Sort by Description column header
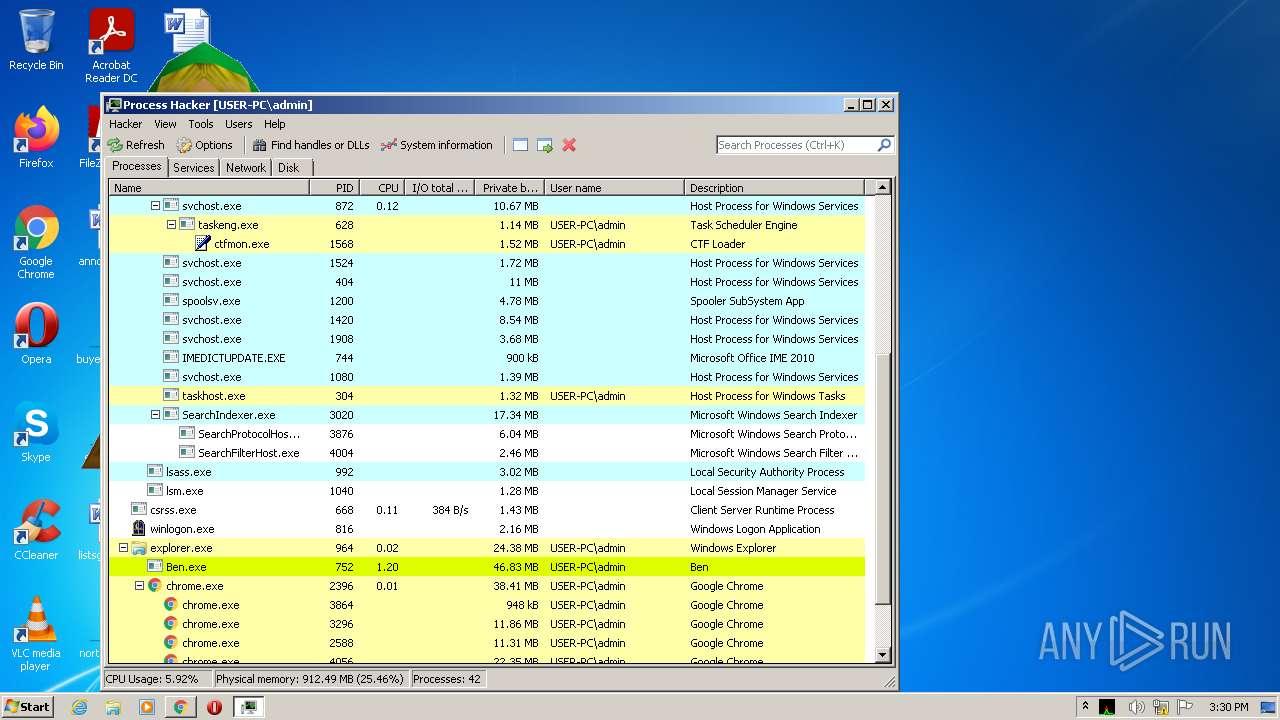The image size is (1280, 720). click(774, 188)
